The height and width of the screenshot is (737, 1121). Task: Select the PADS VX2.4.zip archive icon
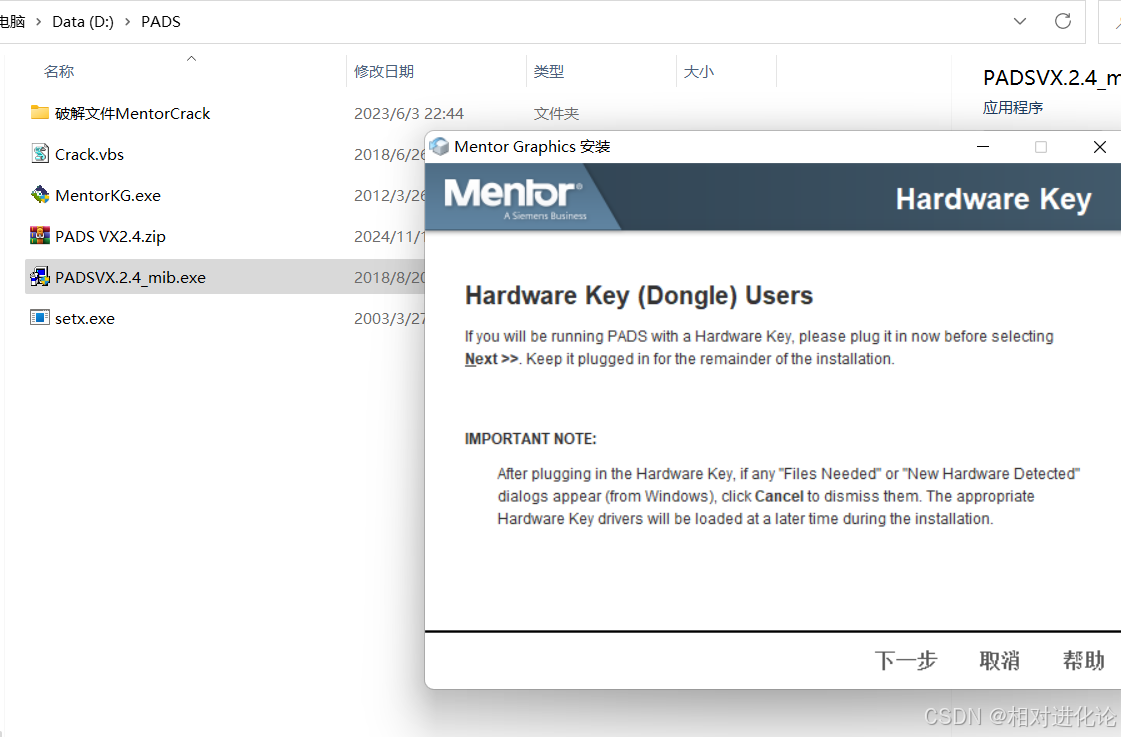(40, 236)
